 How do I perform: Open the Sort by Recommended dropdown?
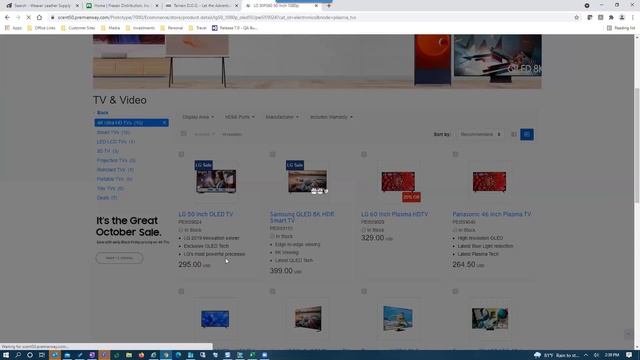(480, 134)
